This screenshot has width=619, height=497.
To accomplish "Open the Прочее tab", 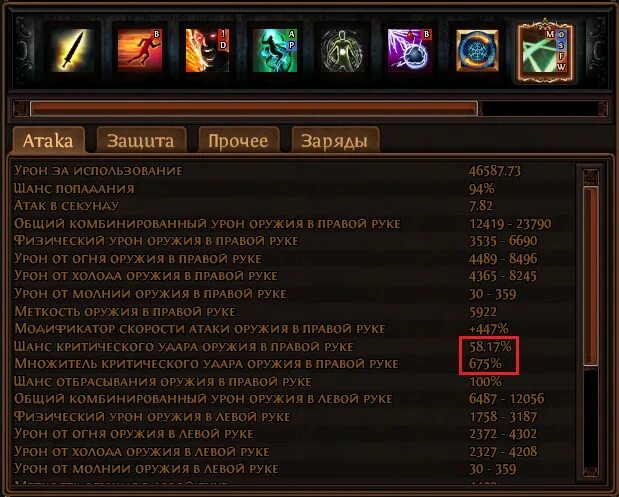I will [x=238, y=140].
